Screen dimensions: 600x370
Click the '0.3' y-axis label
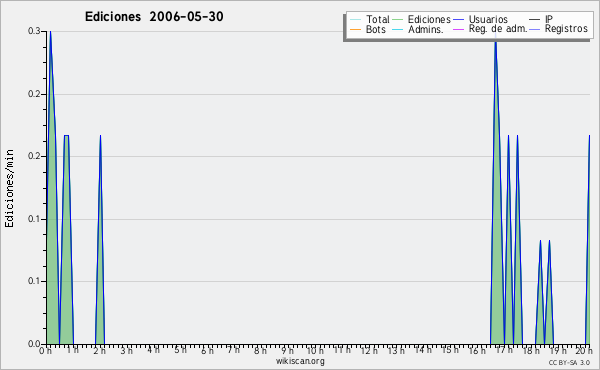pyautogui.click(x=34, y=31)
